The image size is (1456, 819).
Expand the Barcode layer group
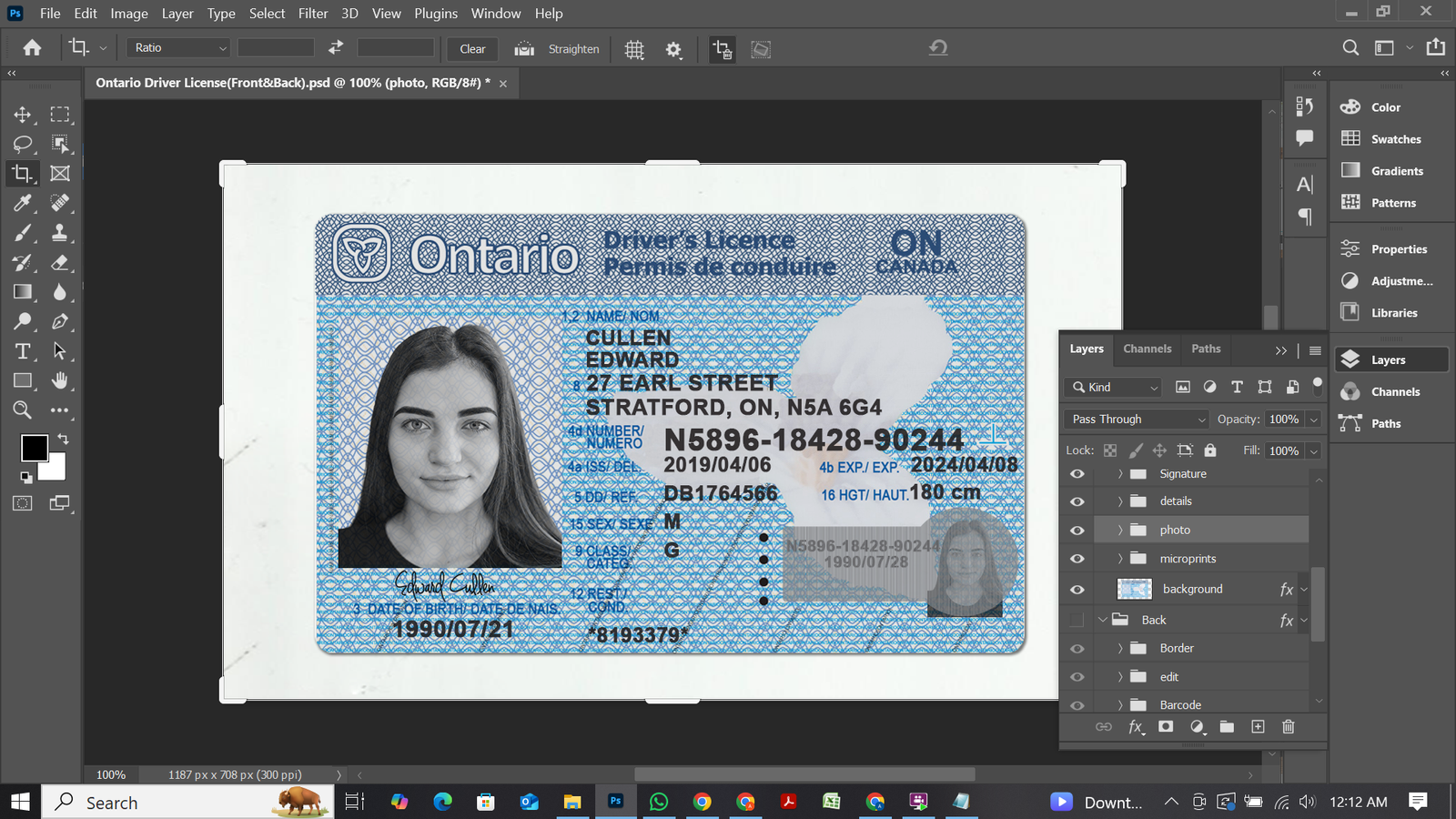point(1120,705)
